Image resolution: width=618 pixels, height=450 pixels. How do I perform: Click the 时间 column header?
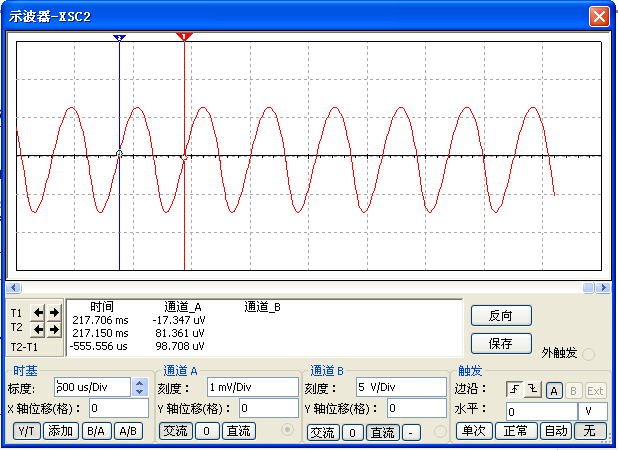point(102,307)
